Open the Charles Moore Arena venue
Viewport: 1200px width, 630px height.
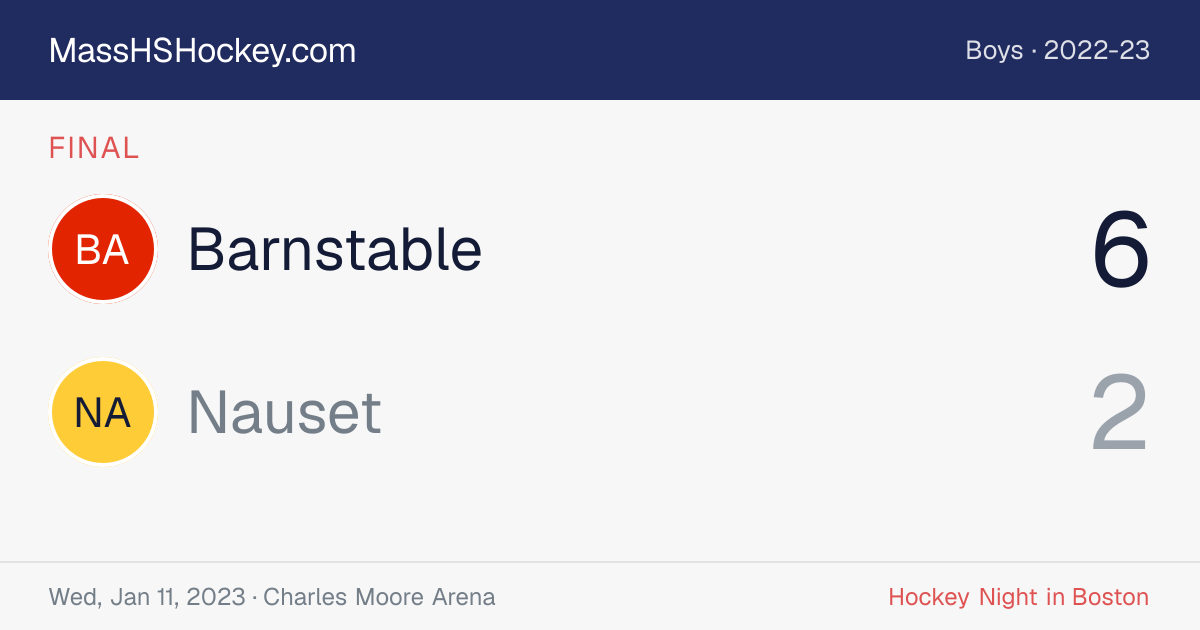(379, 597)
